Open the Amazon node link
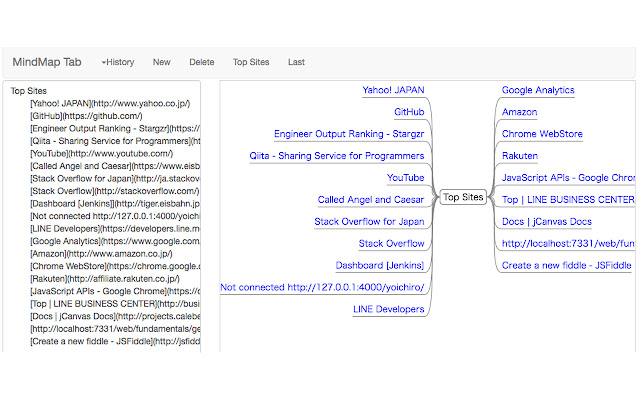Screen dimensions: 640x400 520,112
